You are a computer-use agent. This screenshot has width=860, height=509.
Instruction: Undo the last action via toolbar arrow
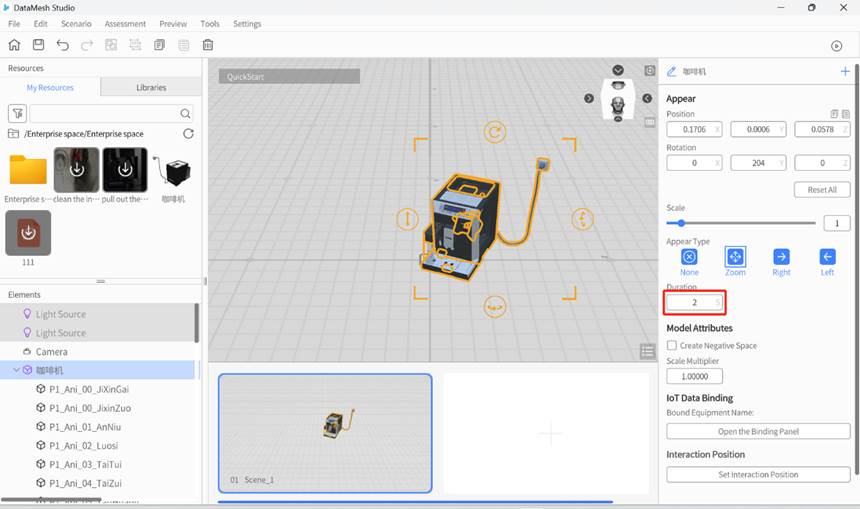tap(63, 45)
